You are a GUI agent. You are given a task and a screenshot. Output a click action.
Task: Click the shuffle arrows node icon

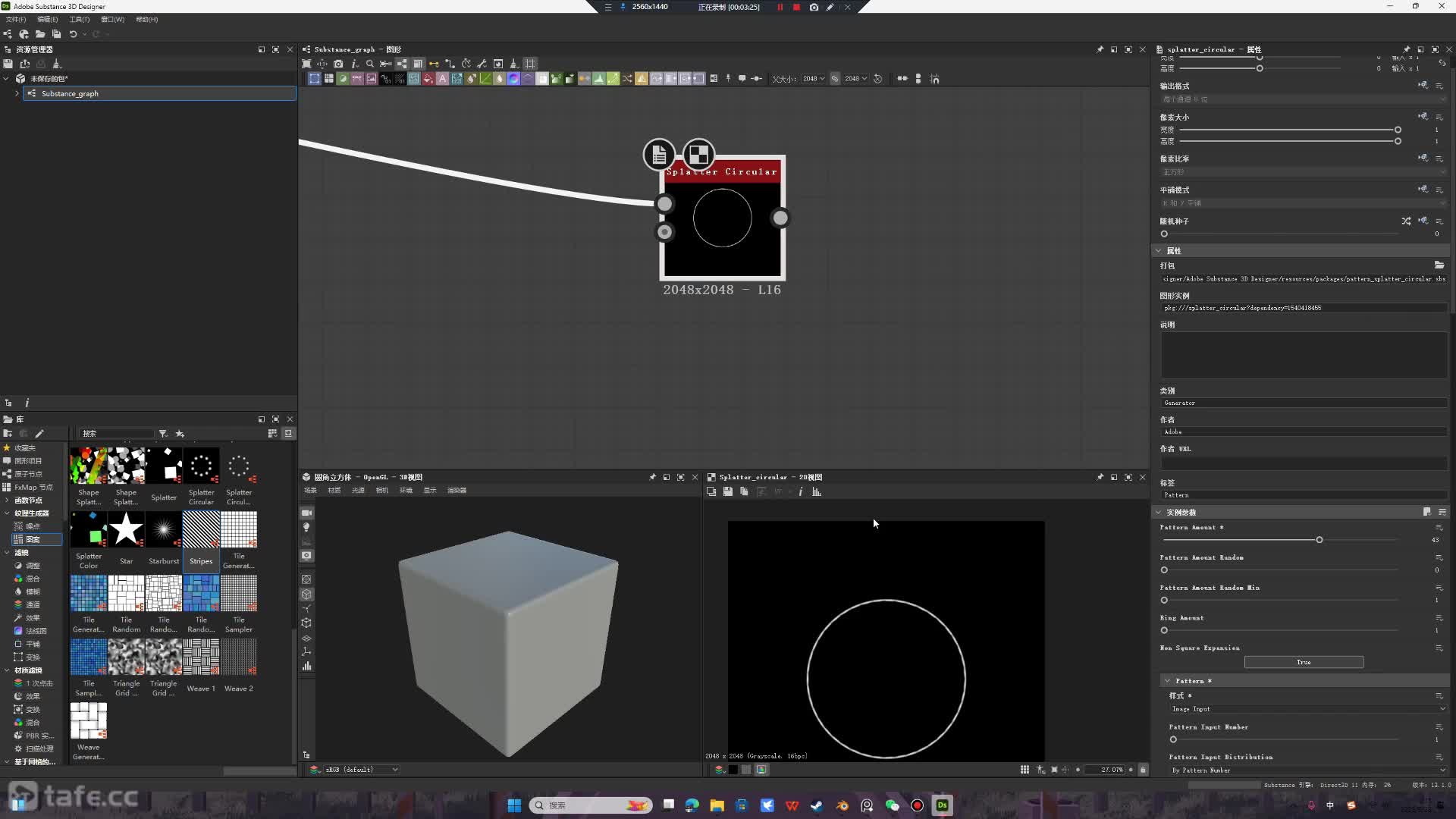point(628,79)
